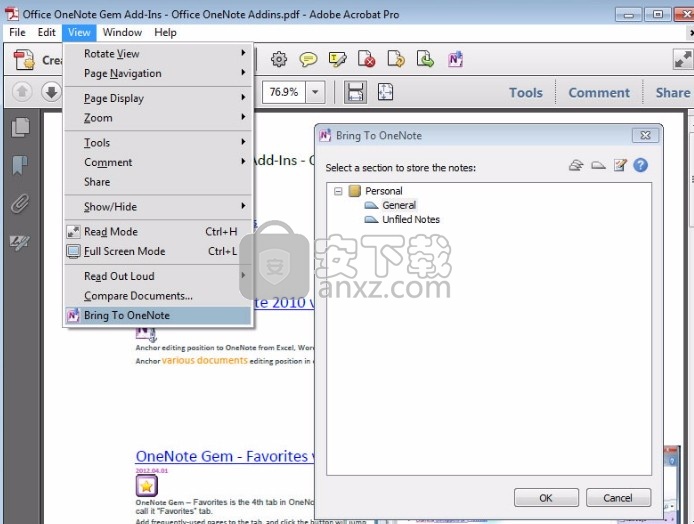Open the Share pane button
Viewport: 694px width, 524px height.
tap(673, 92)
